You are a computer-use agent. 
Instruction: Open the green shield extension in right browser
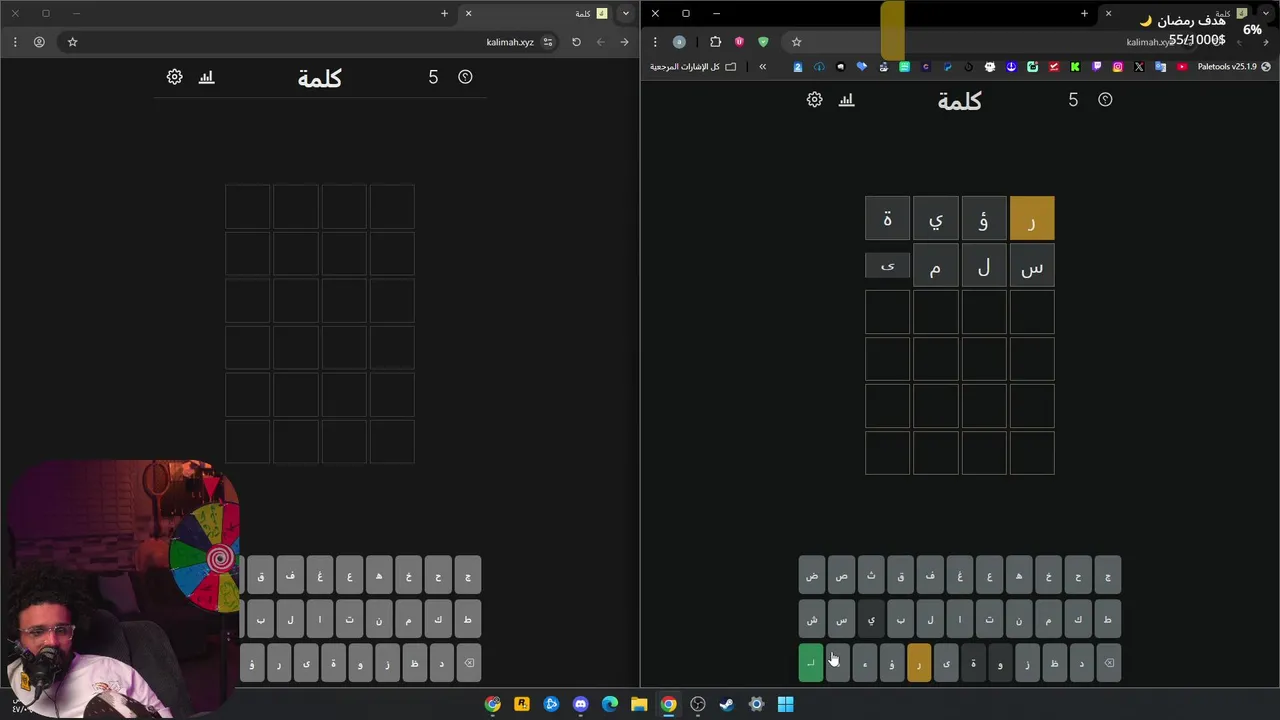(x=763, y=42)
